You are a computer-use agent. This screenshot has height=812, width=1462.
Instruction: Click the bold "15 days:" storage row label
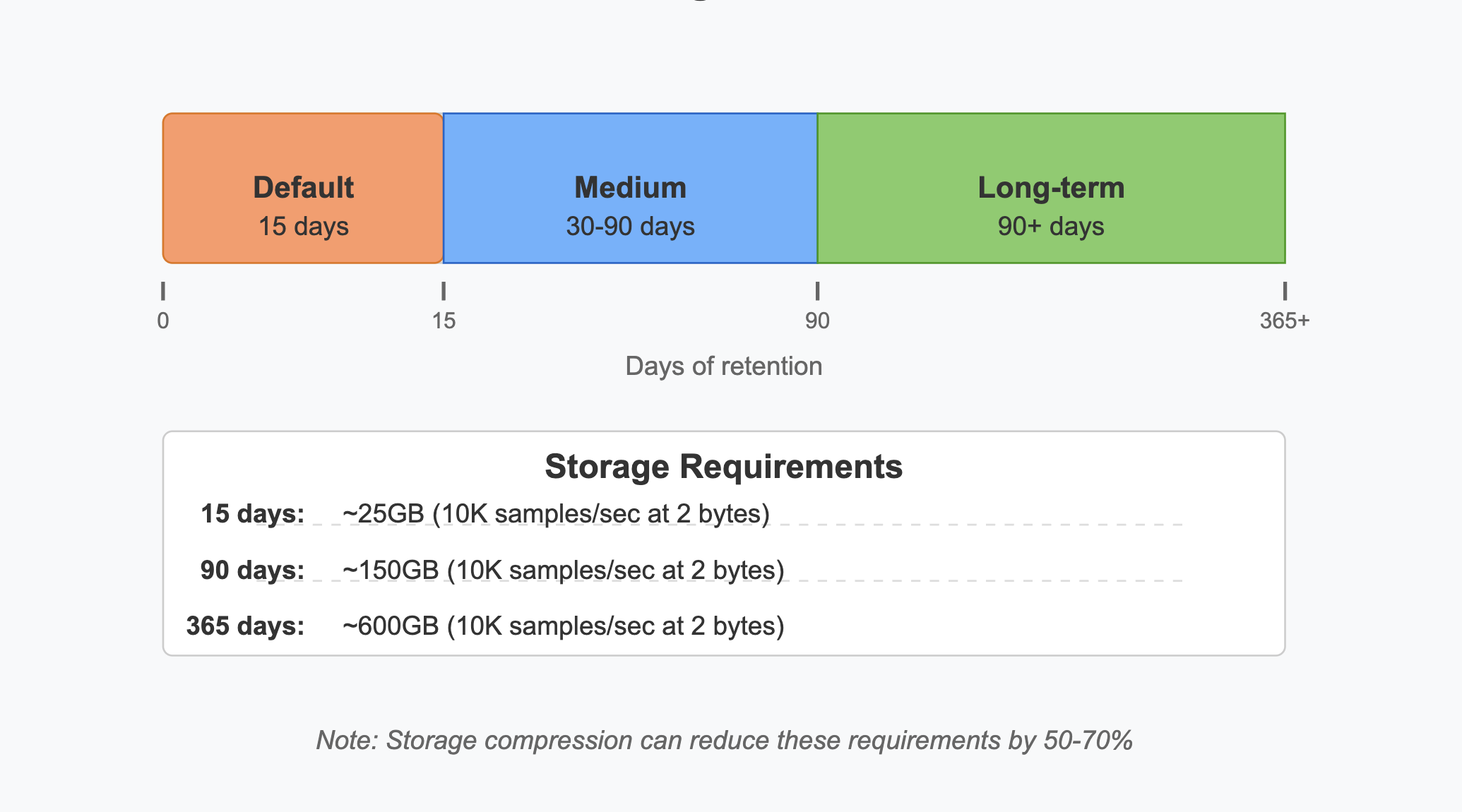[x=252, y=514]
